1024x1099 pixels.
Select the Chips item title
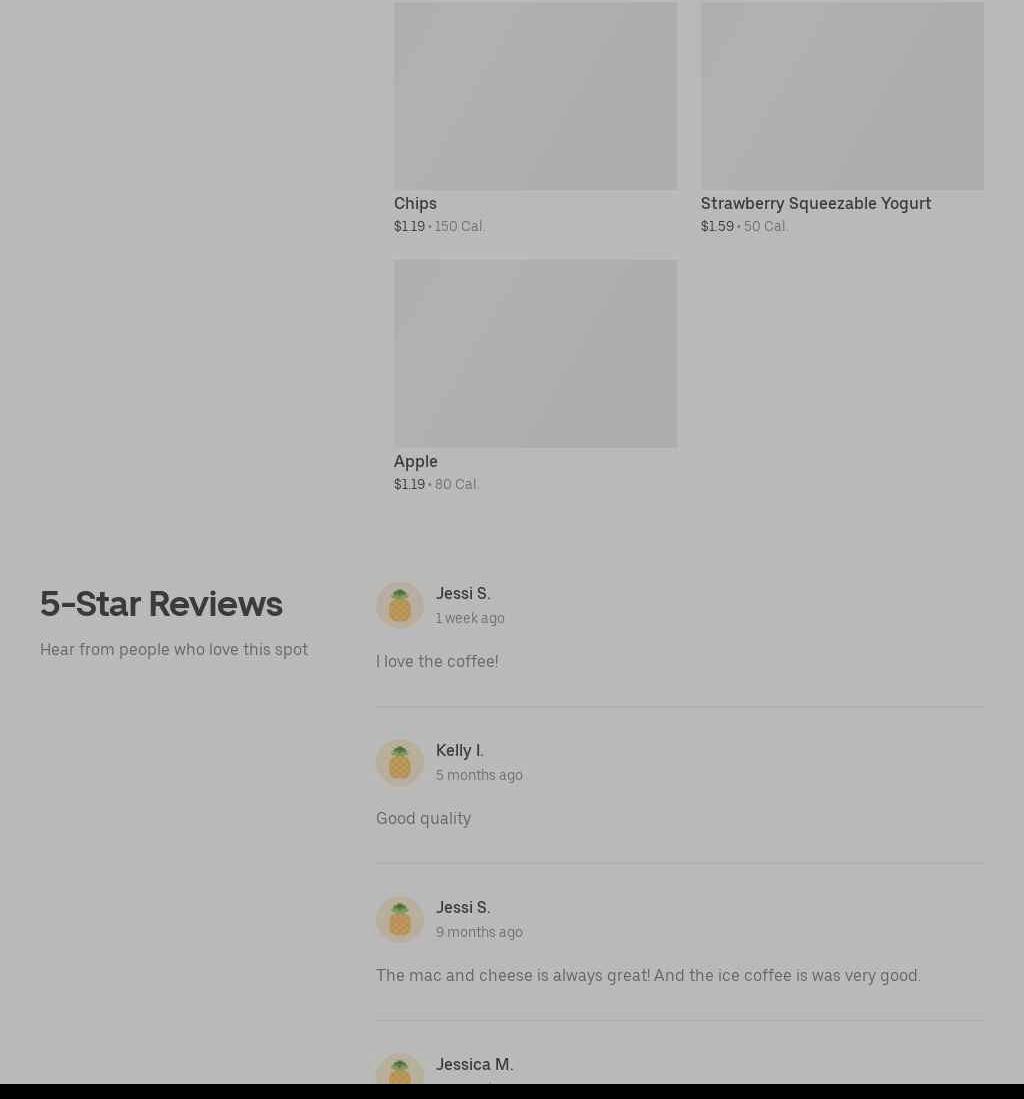coord(416,203)
